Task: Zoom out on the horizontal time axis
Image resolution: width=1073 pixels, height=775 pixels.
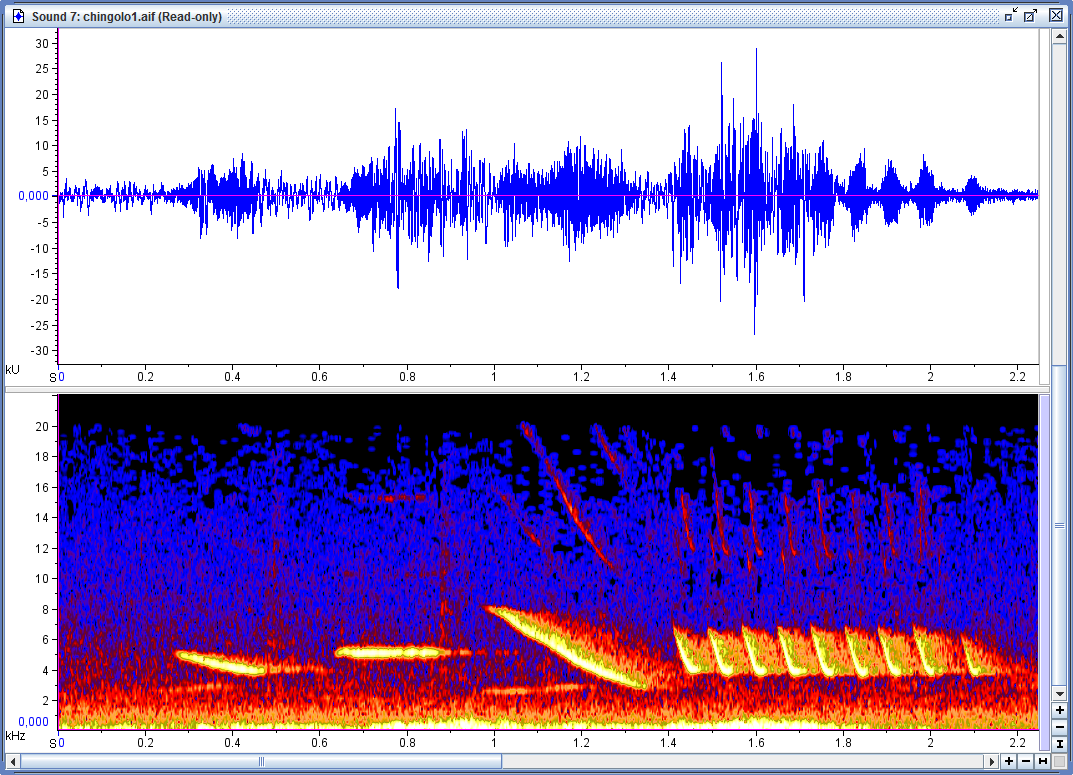Action: [1026, 762]
